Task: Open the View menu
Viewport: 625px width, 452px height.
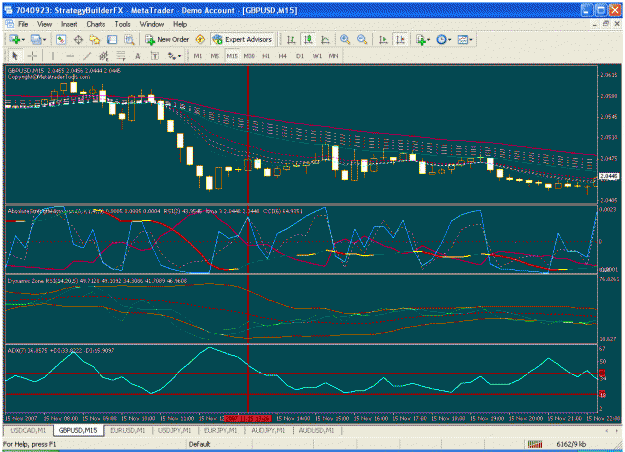Action: (45, 24)
